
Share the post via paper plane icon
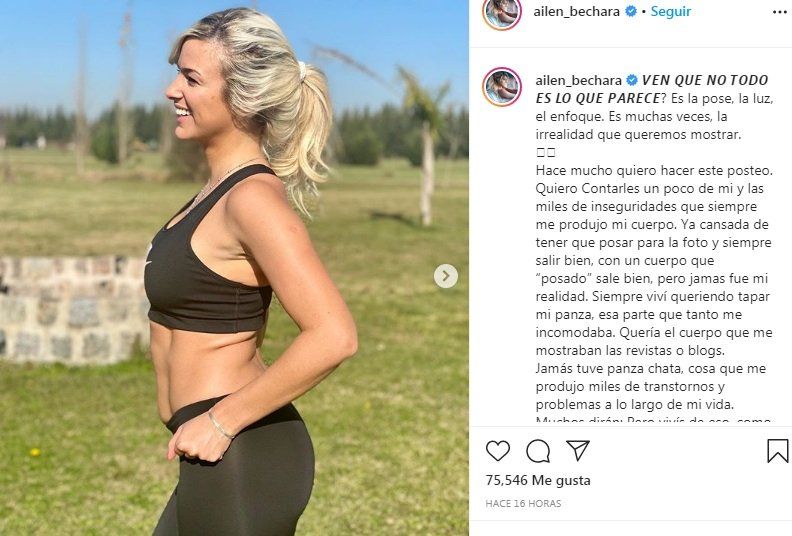pos(577,450)
